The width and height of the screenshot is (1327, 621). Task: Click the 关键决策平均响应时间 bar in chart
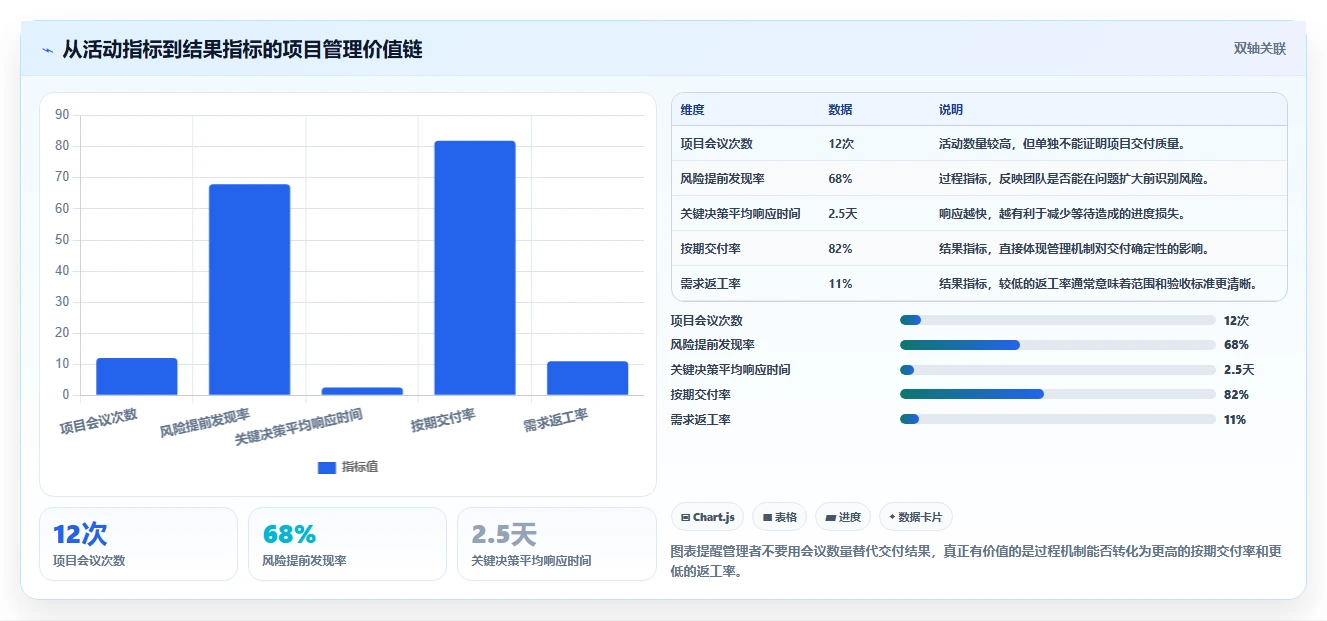(x=362, y=391)
